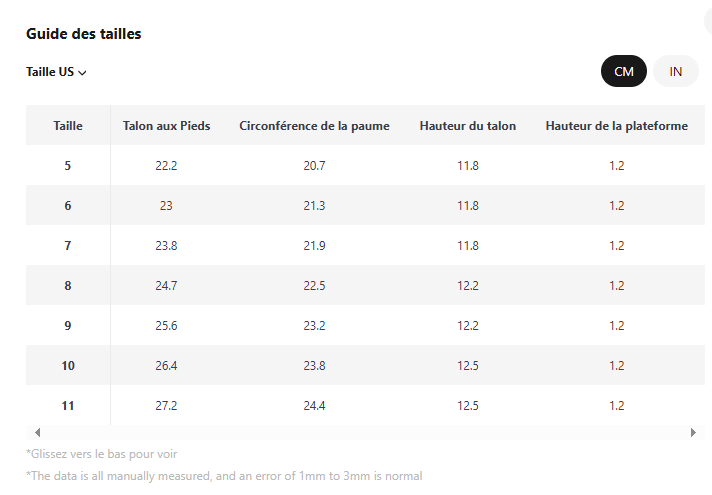Click the Guide des tailles heading
The width and height of the screenshot is (712, 495).
[x=84, y=34]
